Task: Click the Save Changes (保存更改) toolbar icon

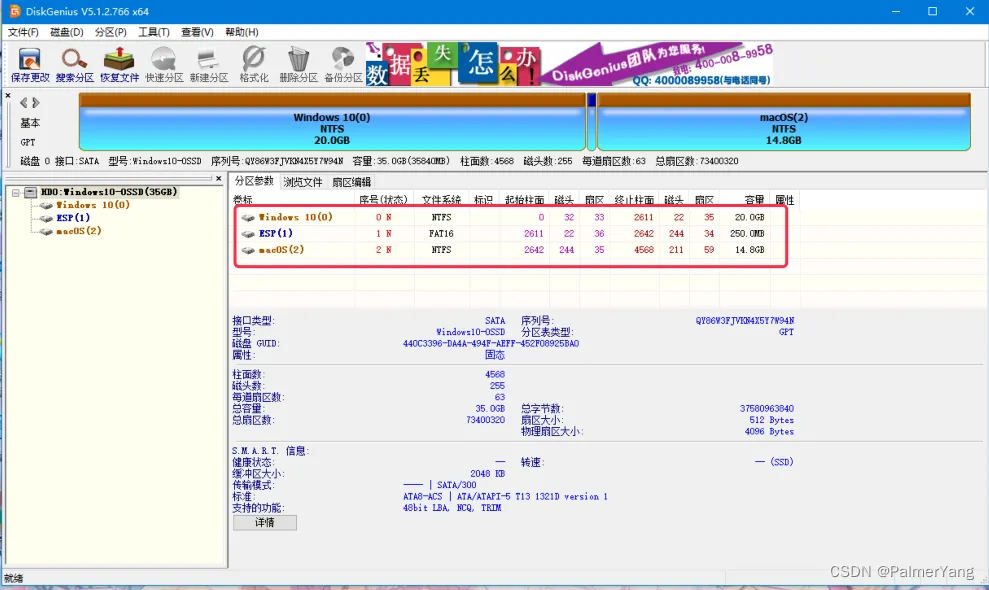Action: coord(29,62)
